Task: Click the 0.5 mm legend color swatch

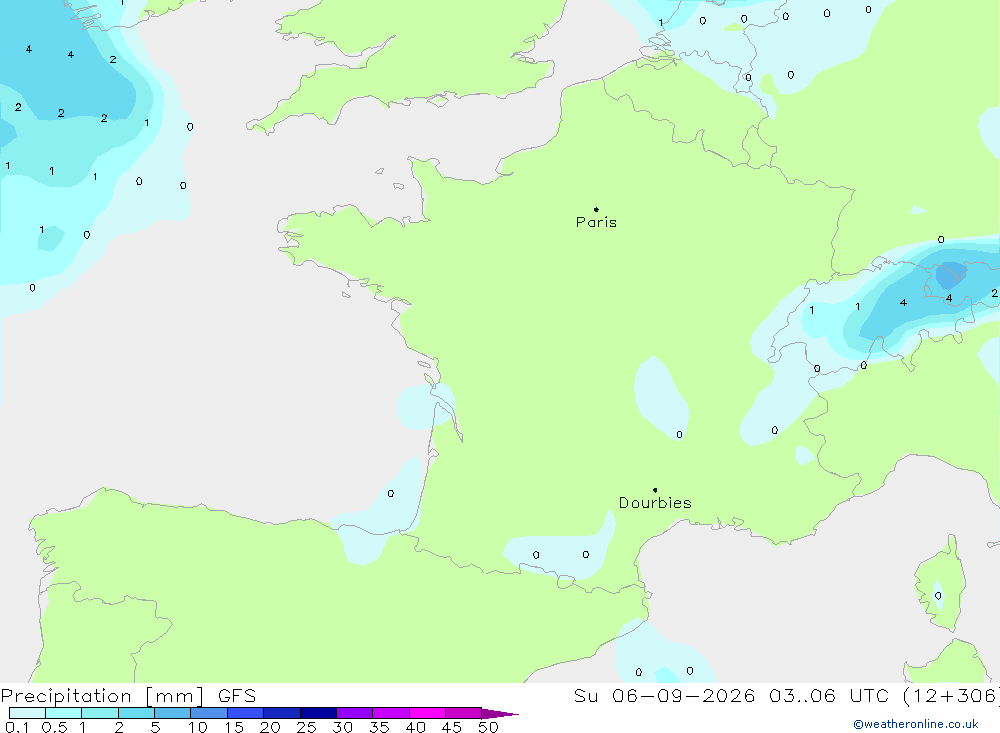Action: [64, 713]
